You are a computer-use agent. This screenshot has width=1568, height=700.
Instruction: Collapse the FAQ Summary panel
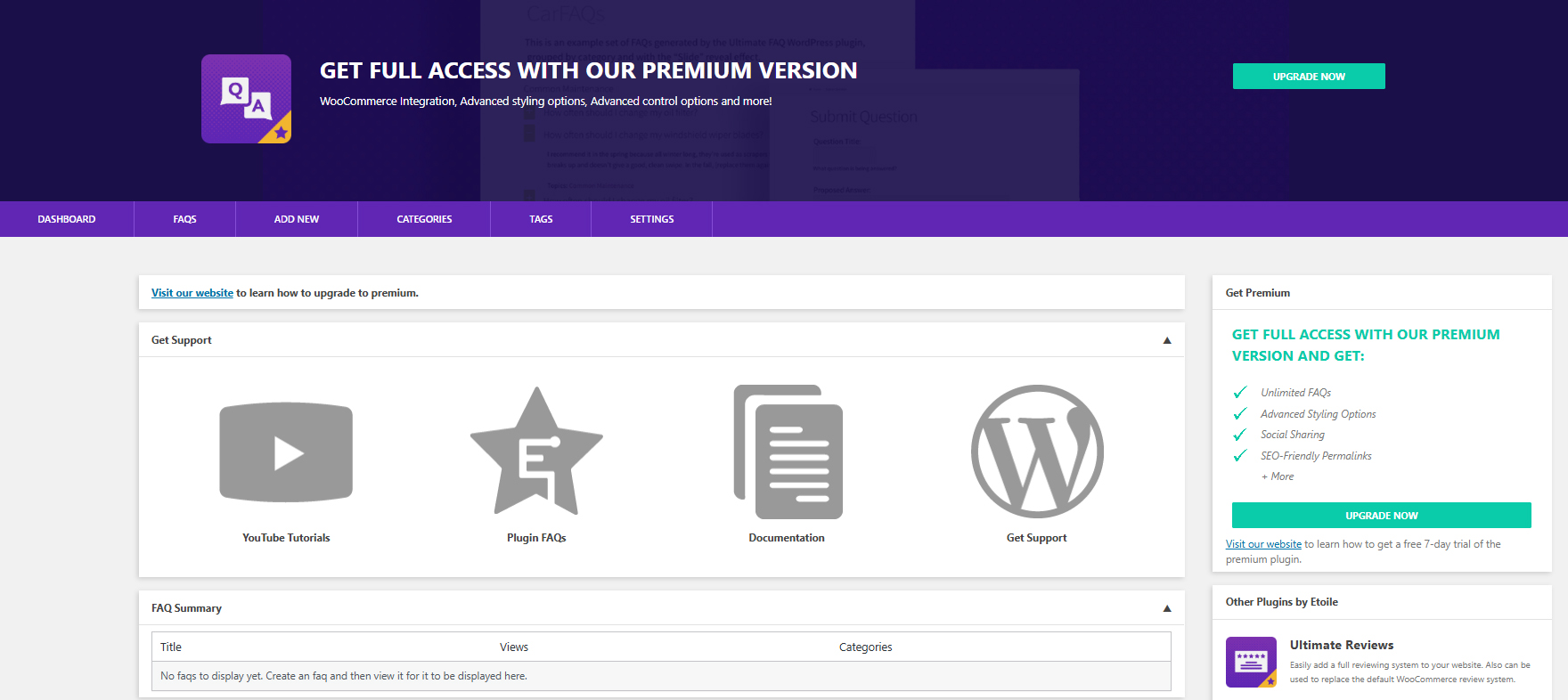point(1167,608)
